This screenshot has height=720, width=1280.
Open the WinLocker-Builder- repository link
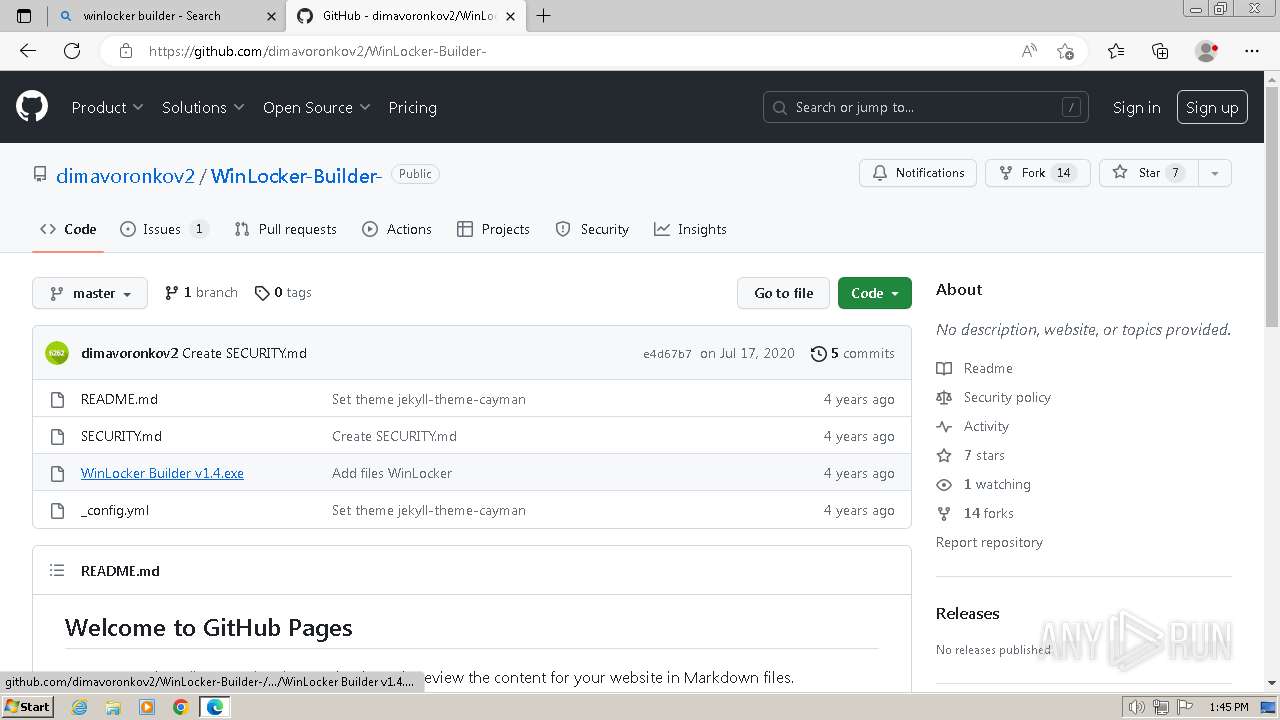296,176
